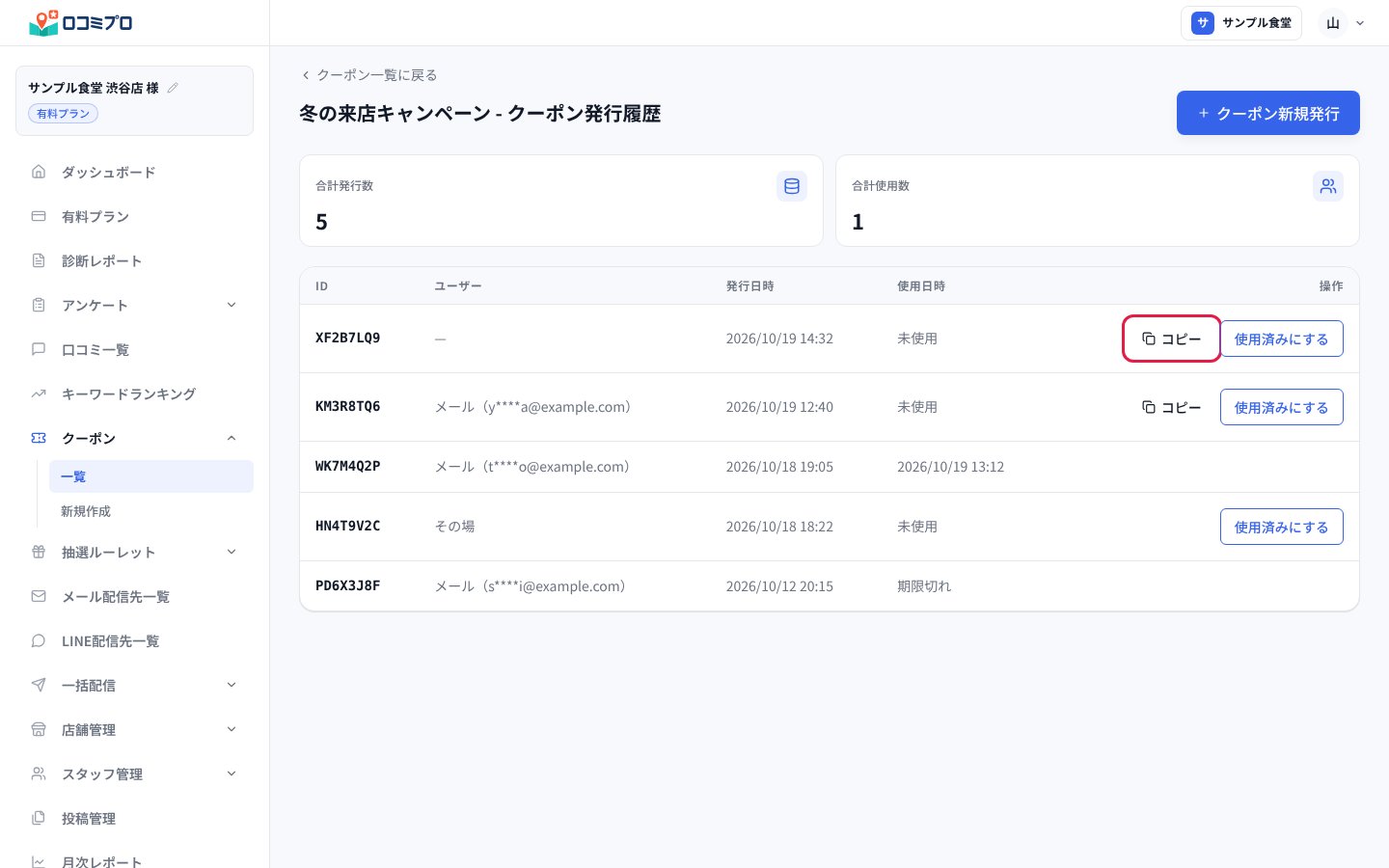Viewport: 1389px width, 868px height.
Task: Click the ユーザー column header
Action: tap(458, 286)
